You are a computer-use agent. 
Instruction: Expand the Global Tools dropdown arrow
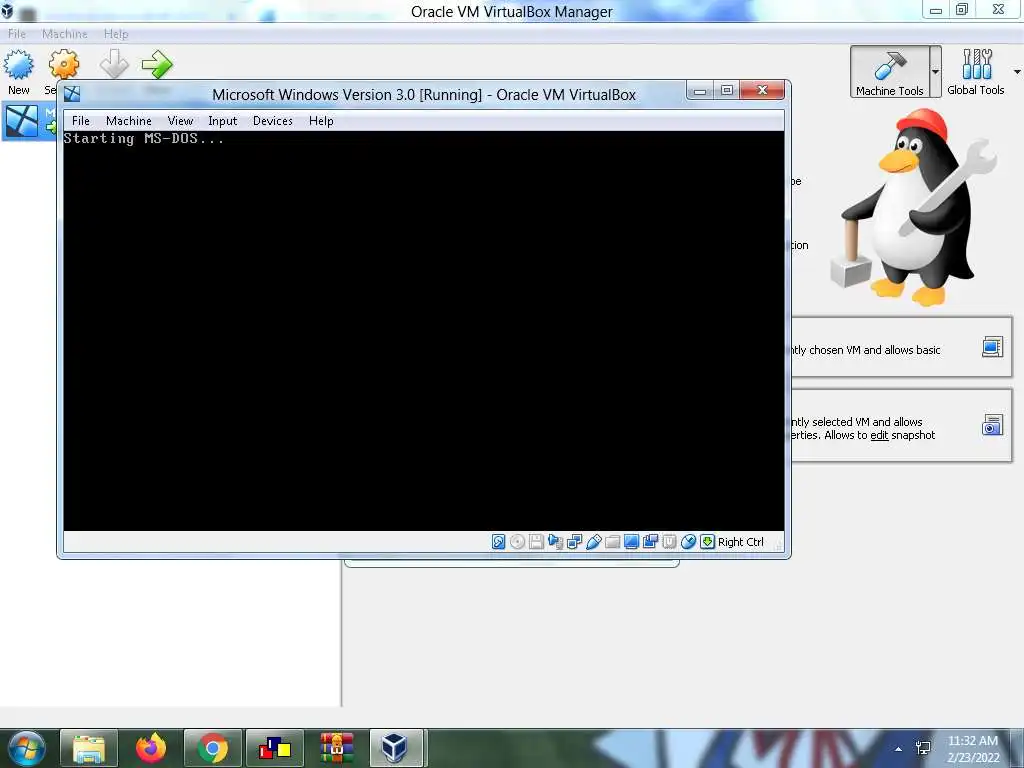click(1017, 72)
